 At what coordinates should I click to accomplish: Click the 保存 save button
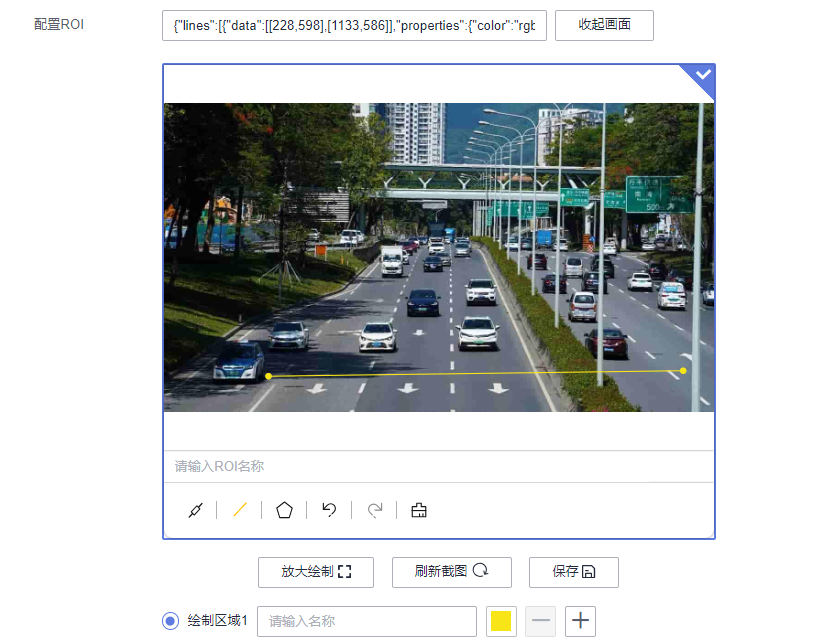click(x=573, y=572)
